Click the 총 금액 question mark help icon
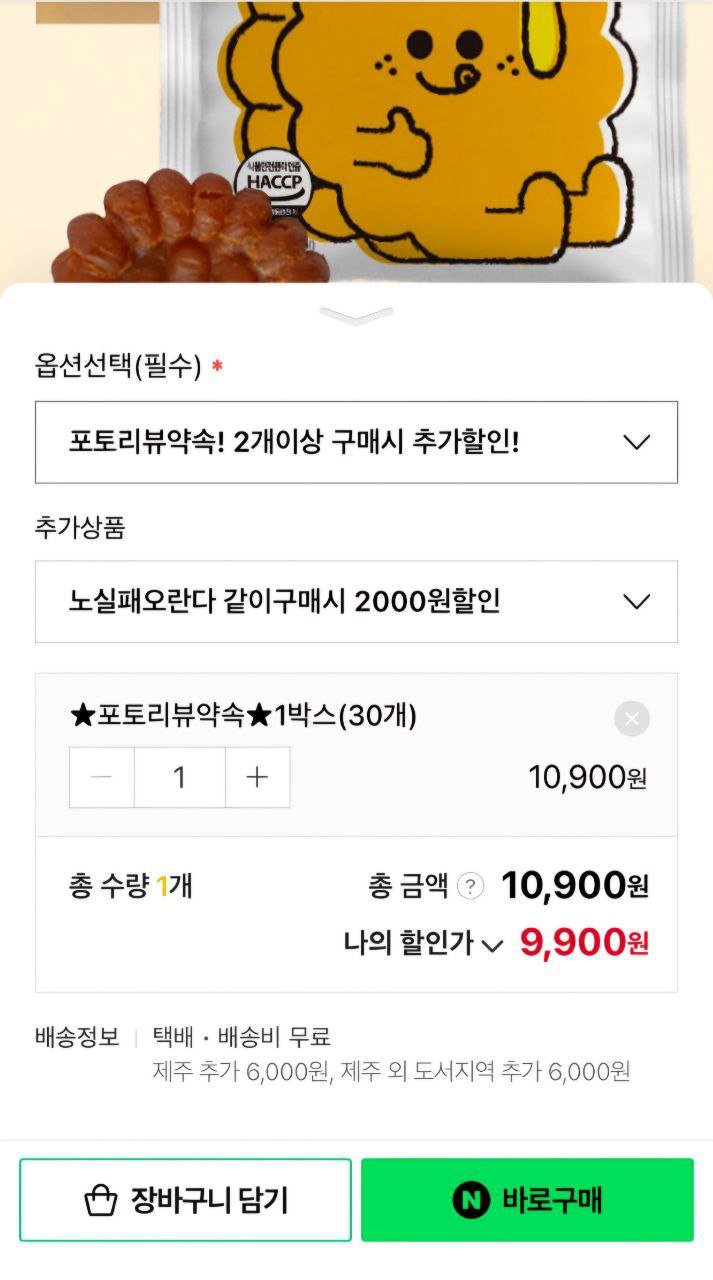This screenshot has height=1280, width=713. (470, 886)
